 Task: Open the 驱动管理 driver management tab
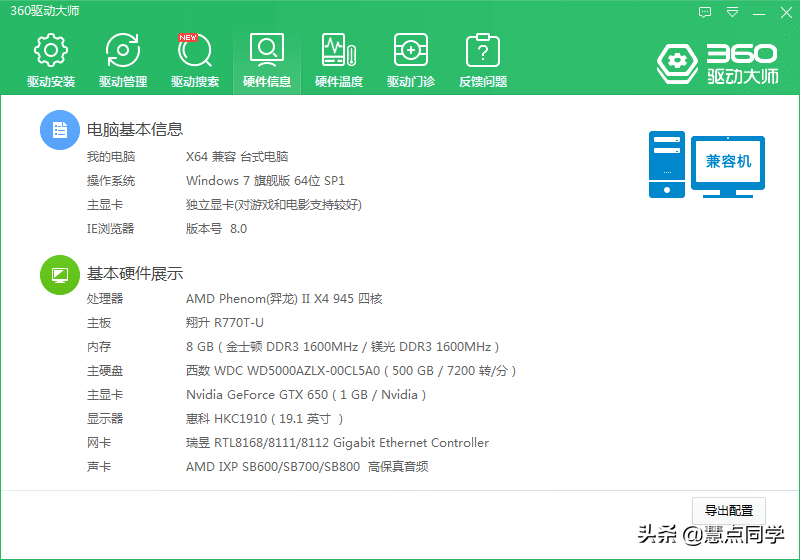click(123, 60)
